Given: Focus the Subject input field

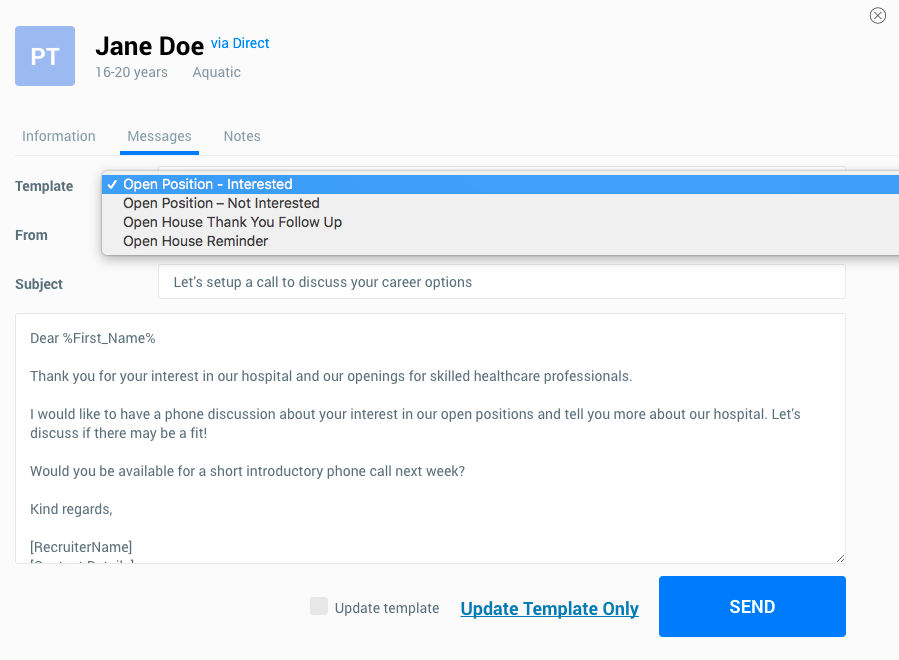Looking at the screenshot, I should click(501, 282).
